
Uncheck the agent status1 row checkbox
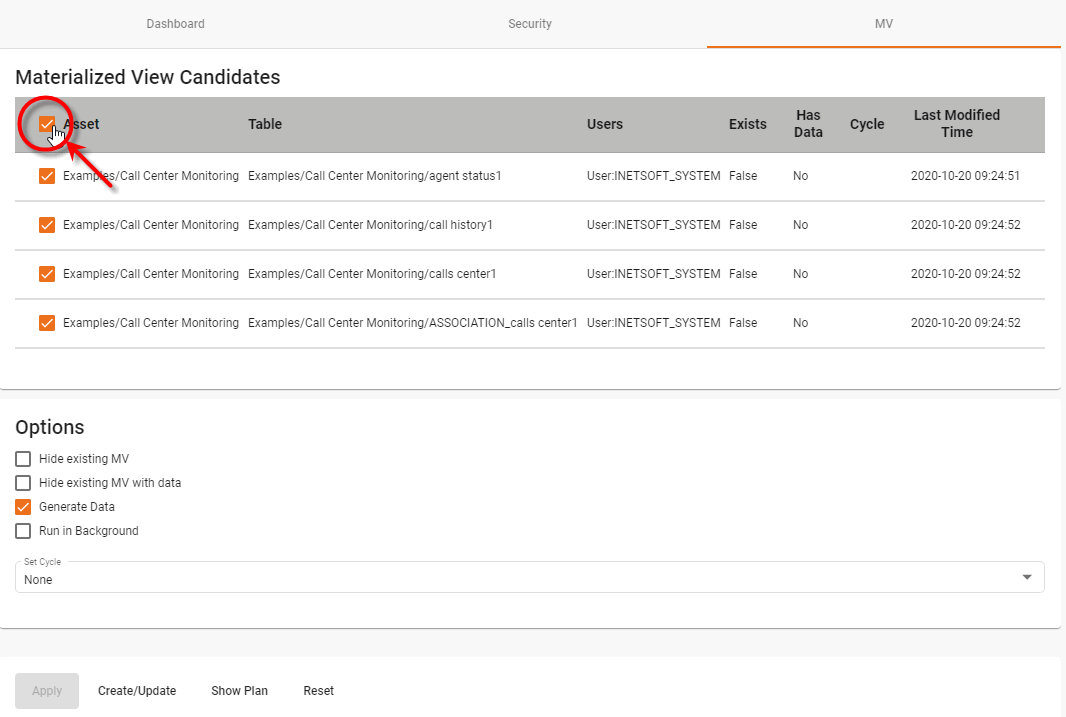click(47, 175)
